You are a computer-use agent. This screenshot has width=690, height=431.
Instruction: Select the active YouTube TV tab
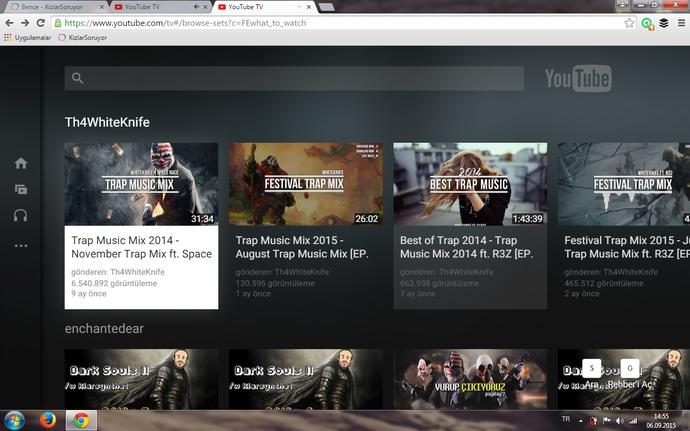(263, 7)
